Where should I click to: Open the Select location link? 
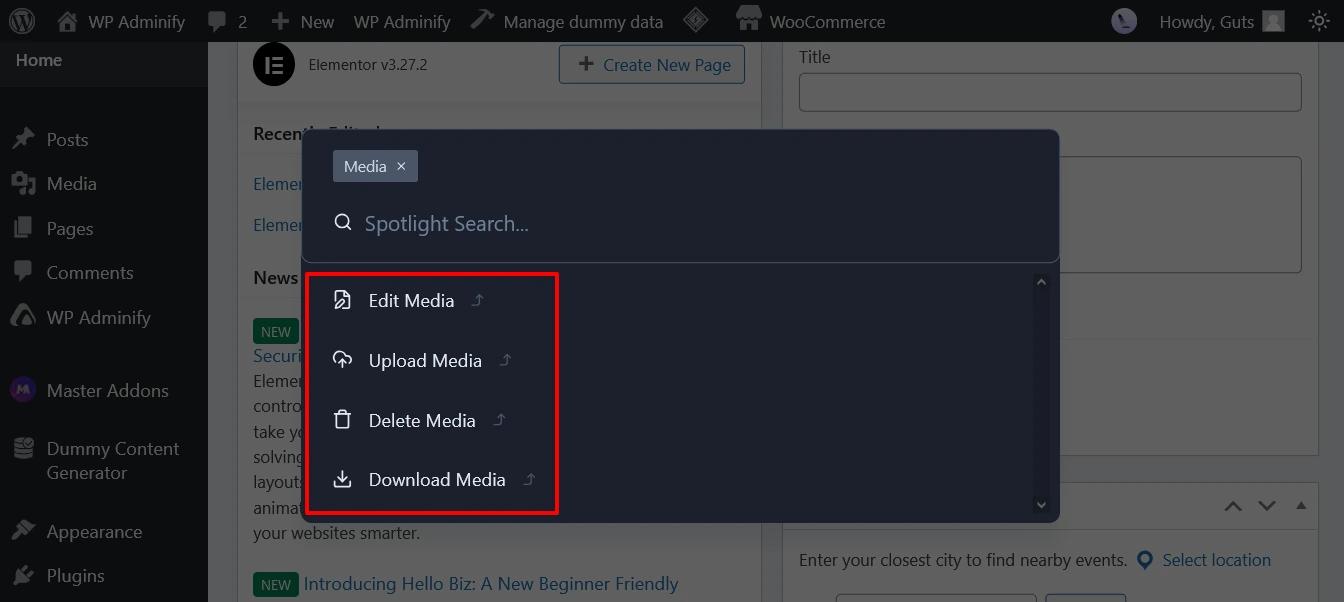click(1216, 560)
